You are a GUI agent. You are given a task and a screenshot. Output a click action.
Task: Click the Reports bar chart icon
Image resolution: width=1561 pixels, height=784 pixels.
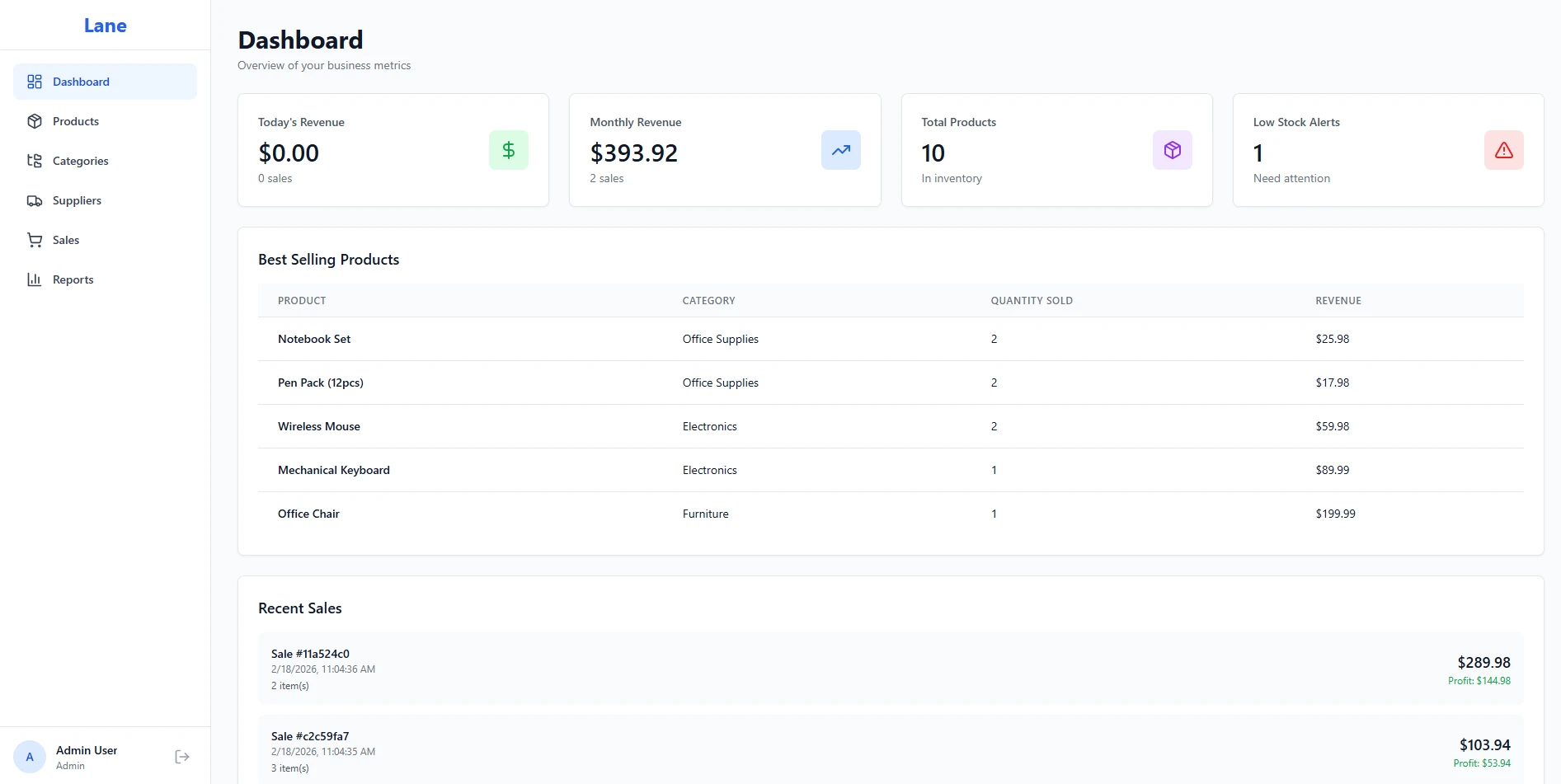35,279
